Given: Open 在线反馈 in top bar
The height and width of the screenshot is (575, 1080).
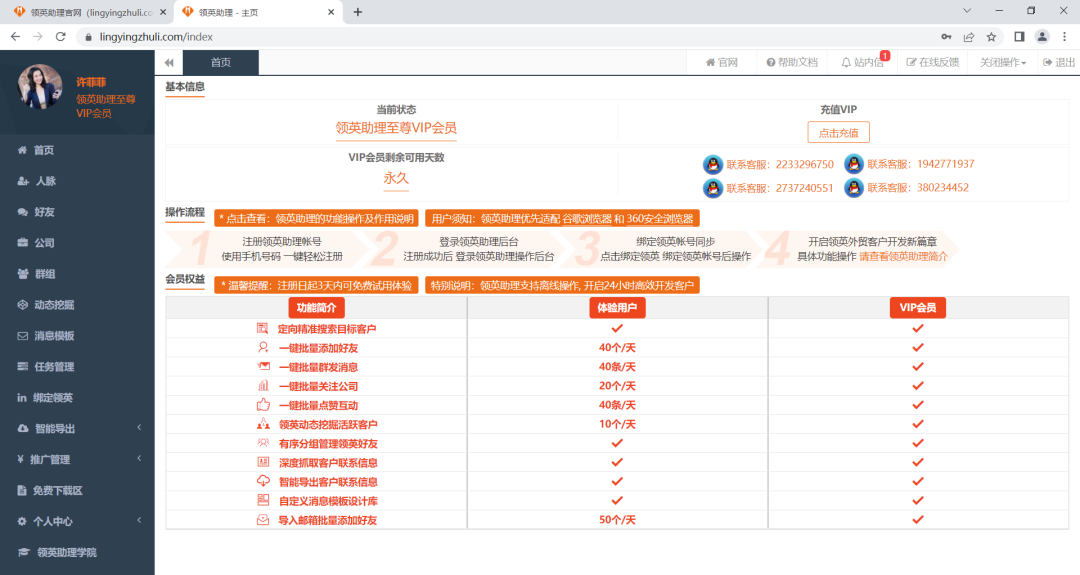Looking at the screenshot, I should 933,63.
